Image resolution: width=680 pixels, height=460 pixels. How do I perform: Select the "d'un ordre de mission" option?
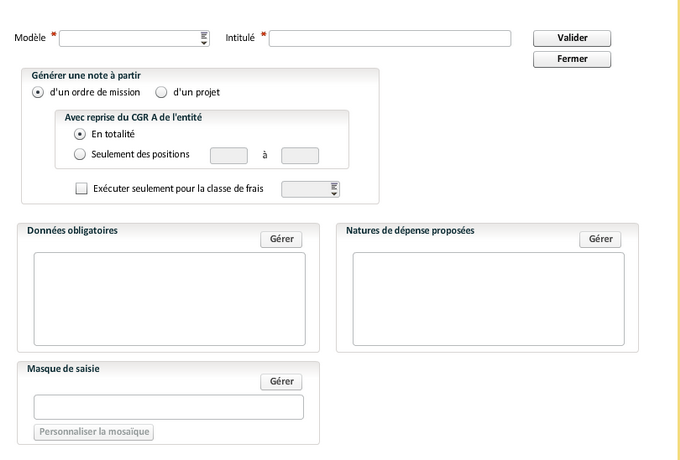coord(38,92)
